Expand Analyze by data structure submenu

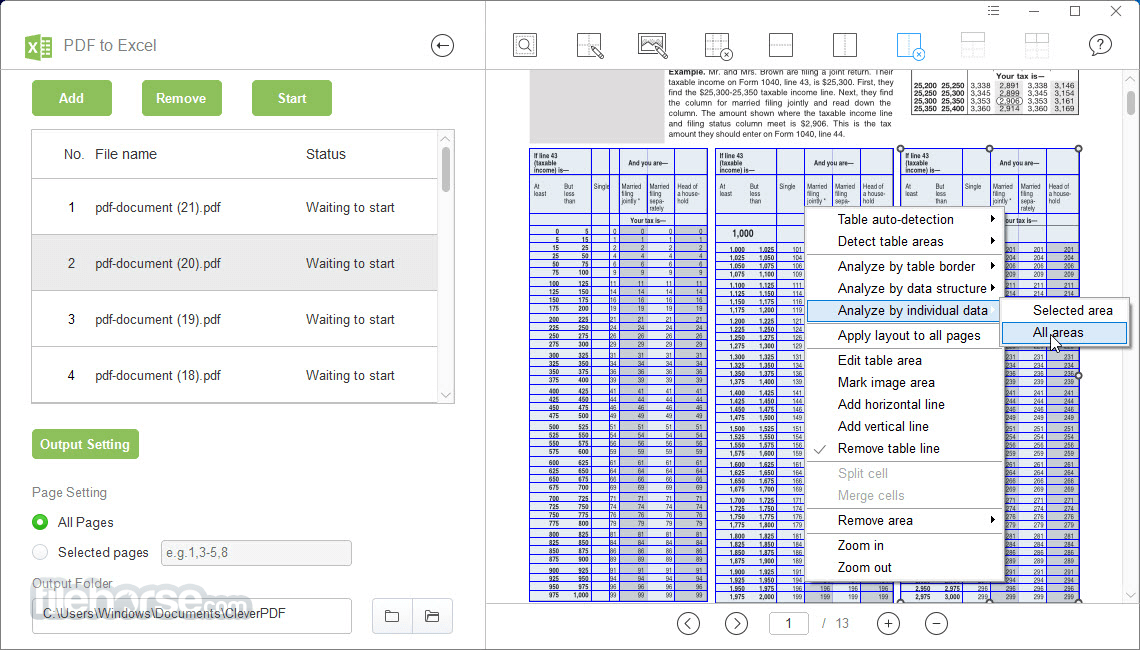pos(904,288)
